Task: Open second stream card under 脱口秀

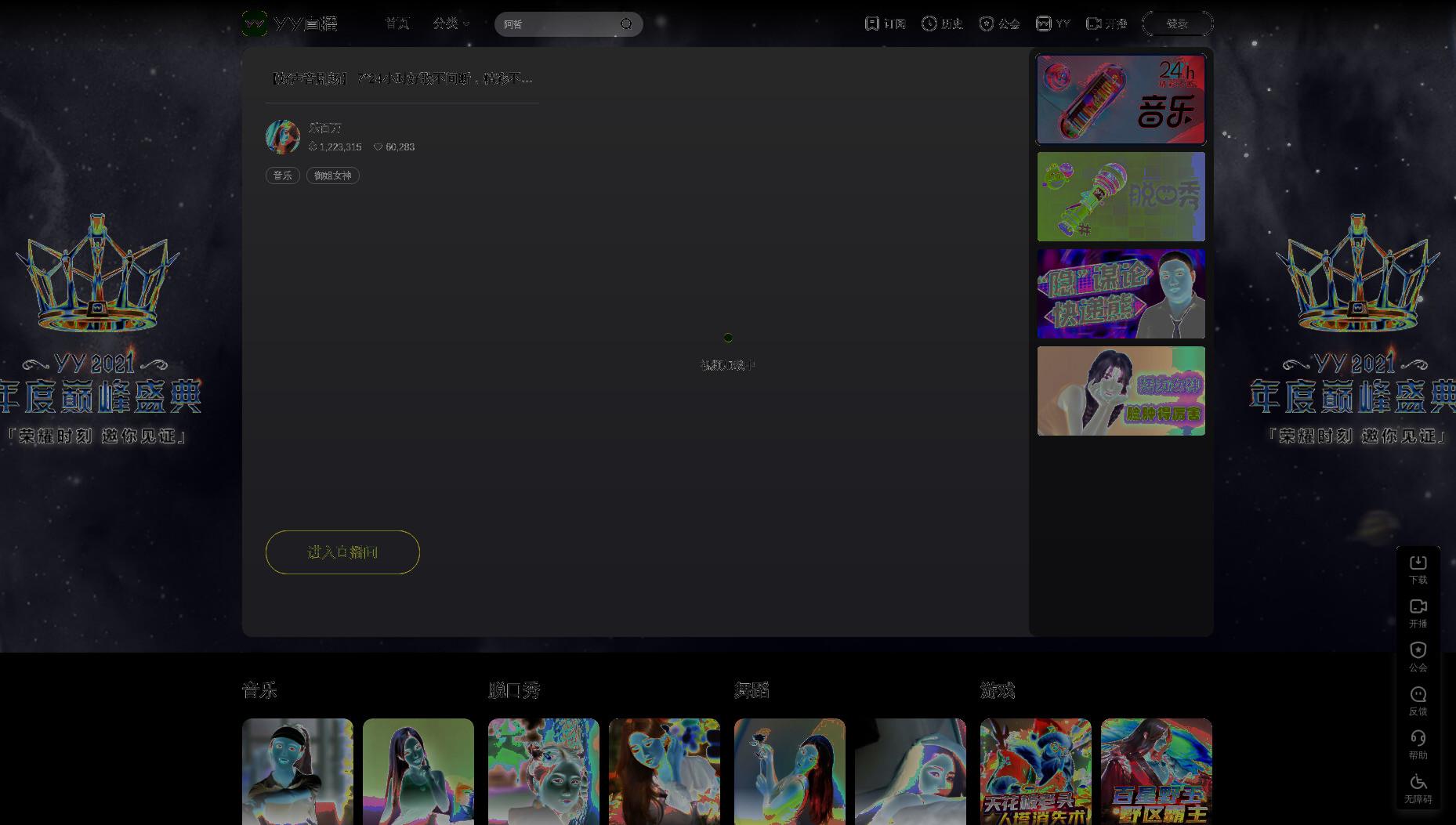Action: click(x=665, y=772)
